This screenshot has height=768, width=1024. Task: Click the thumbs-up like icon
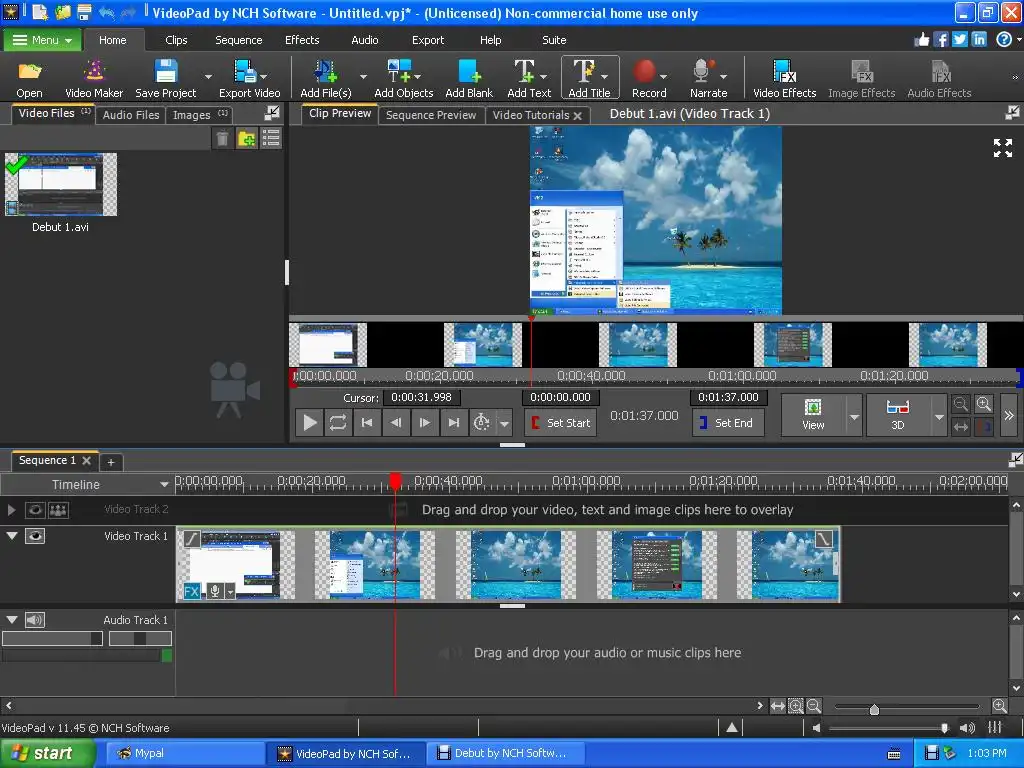click(x=921, y=40)
